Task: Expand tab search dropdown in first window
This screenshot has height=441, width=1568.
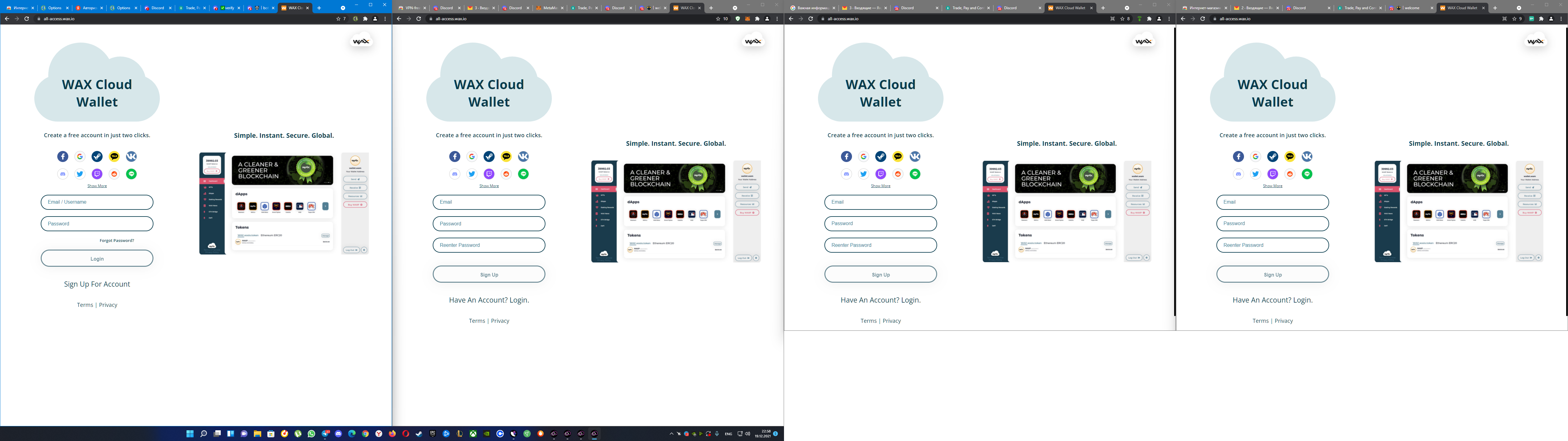Action: (x=343, y=8)
